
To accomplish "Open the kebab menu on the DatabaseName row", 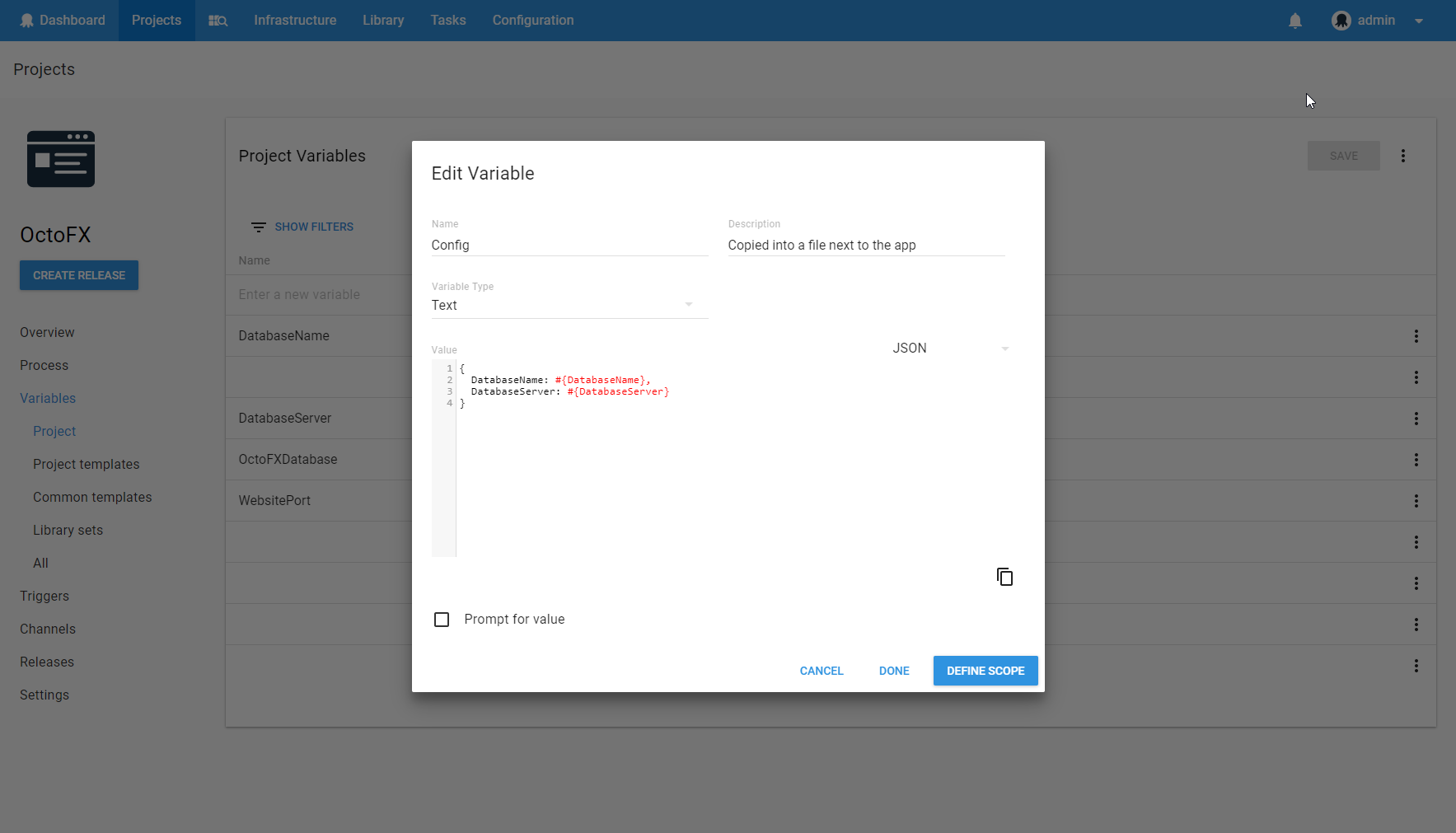I will coord(1416,336).
